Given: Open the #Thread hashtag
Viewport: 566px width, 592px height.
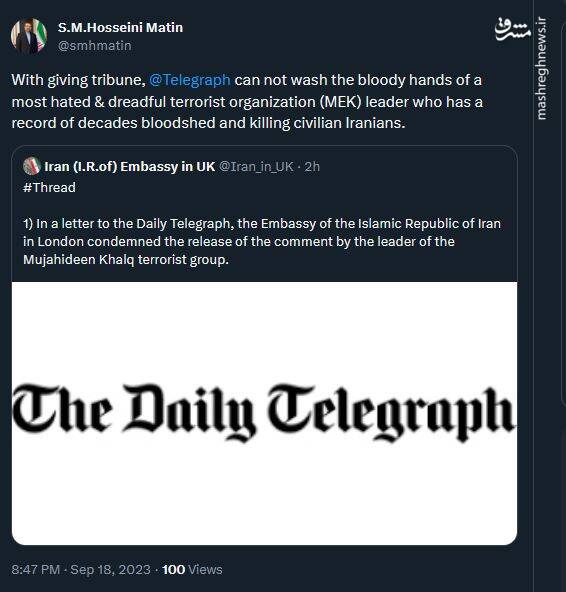Looking at the screenshot, I should point(49,188).
